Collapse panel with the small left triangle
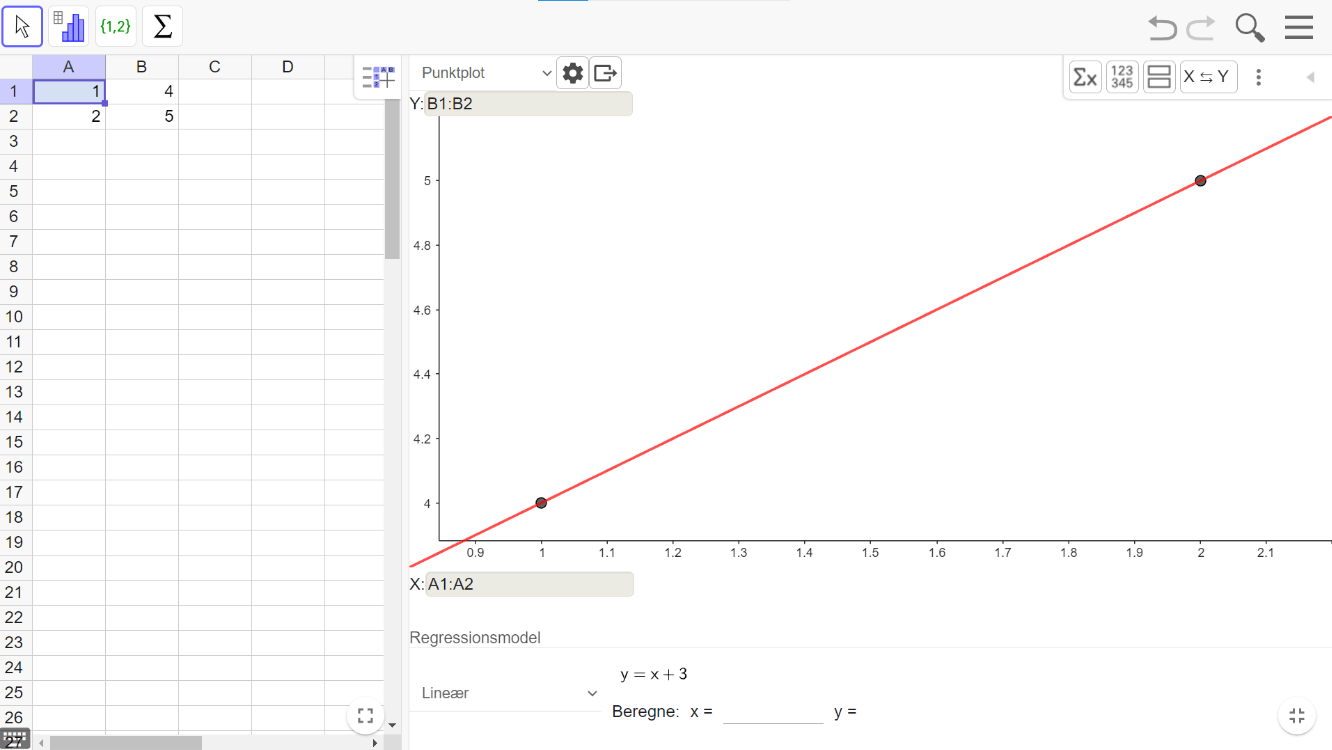The width and height of the screenshot is (1332, 750). [x=1310, y=77]
